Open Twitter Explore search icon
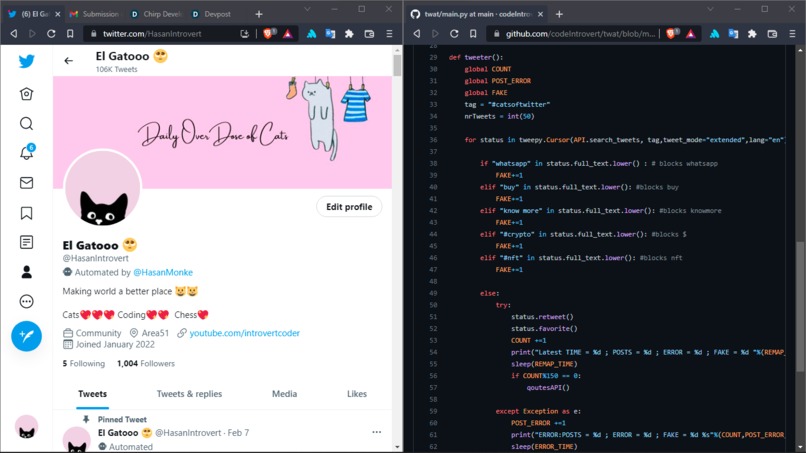This screenshot has width=806, height=453. pos(27,123)
